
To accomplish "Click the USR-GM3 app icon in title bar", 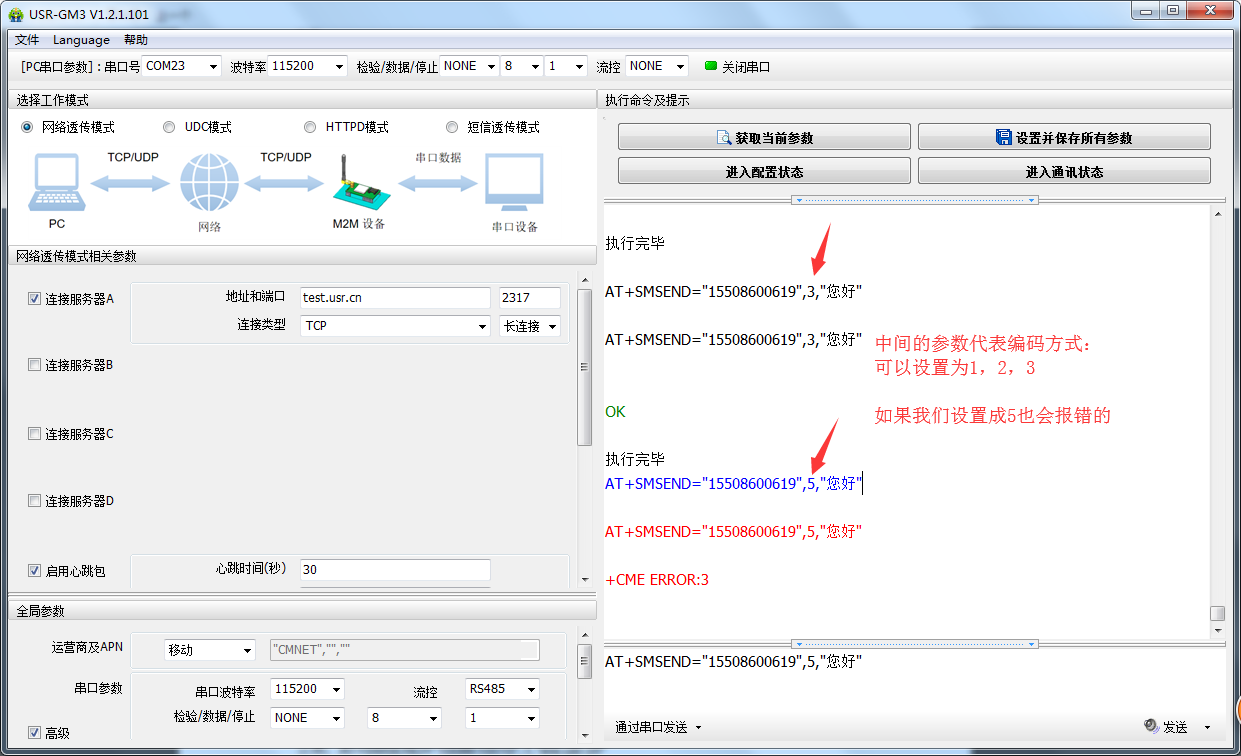I will (x=15, y=14).
